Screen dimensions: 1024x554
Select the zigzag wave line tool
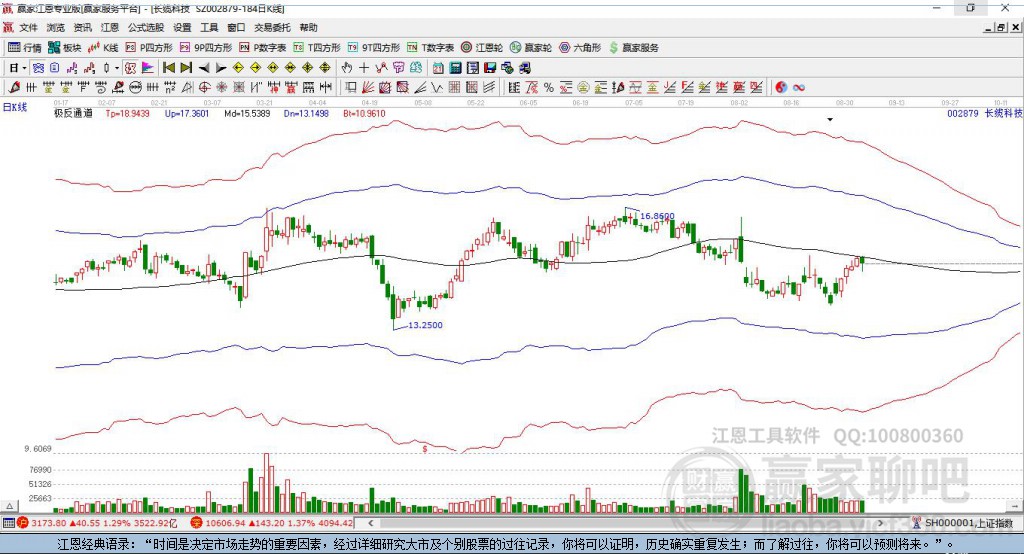click(x=438, y=87)
